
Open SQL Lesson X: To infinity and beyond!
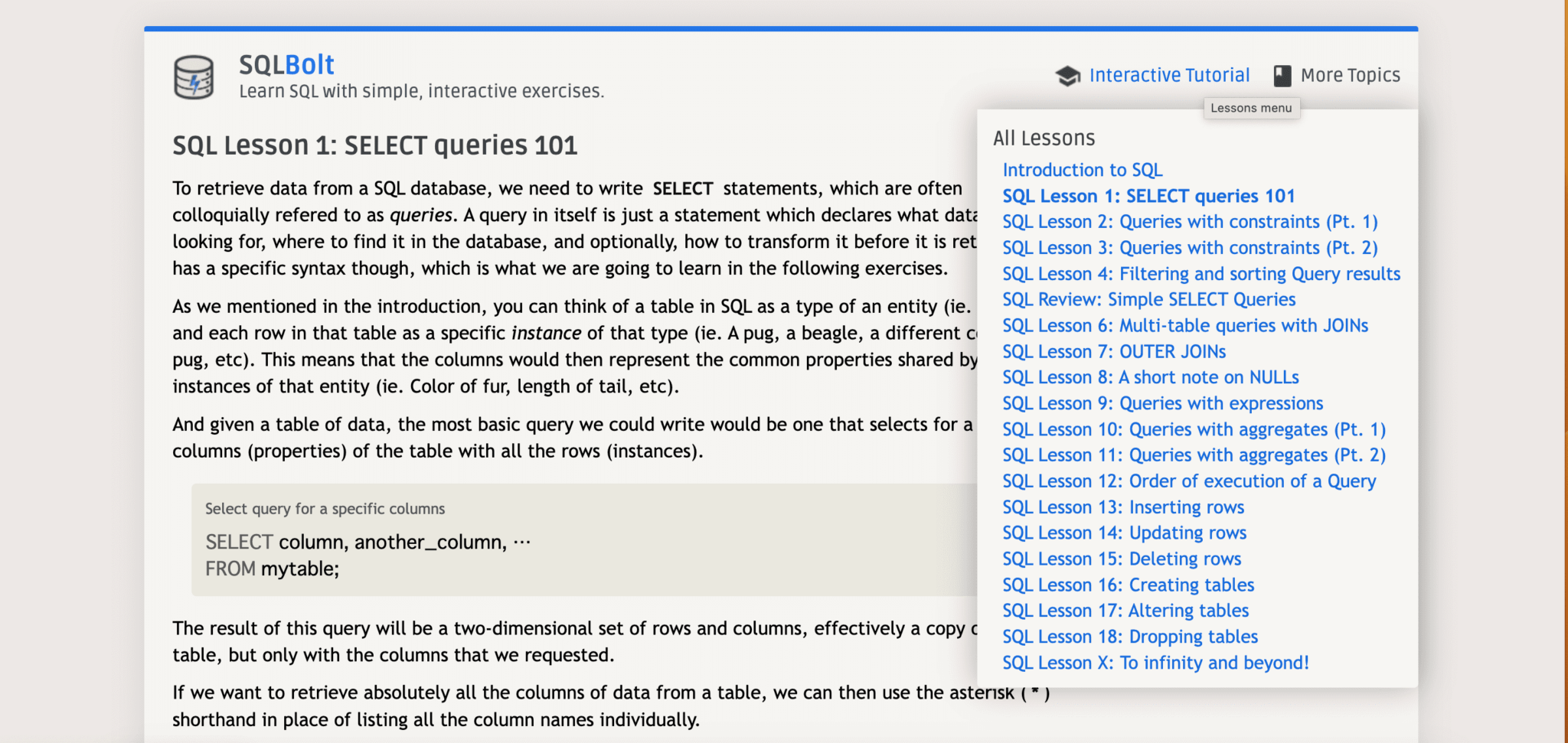pyautogui.click(x=1155, y=663)
